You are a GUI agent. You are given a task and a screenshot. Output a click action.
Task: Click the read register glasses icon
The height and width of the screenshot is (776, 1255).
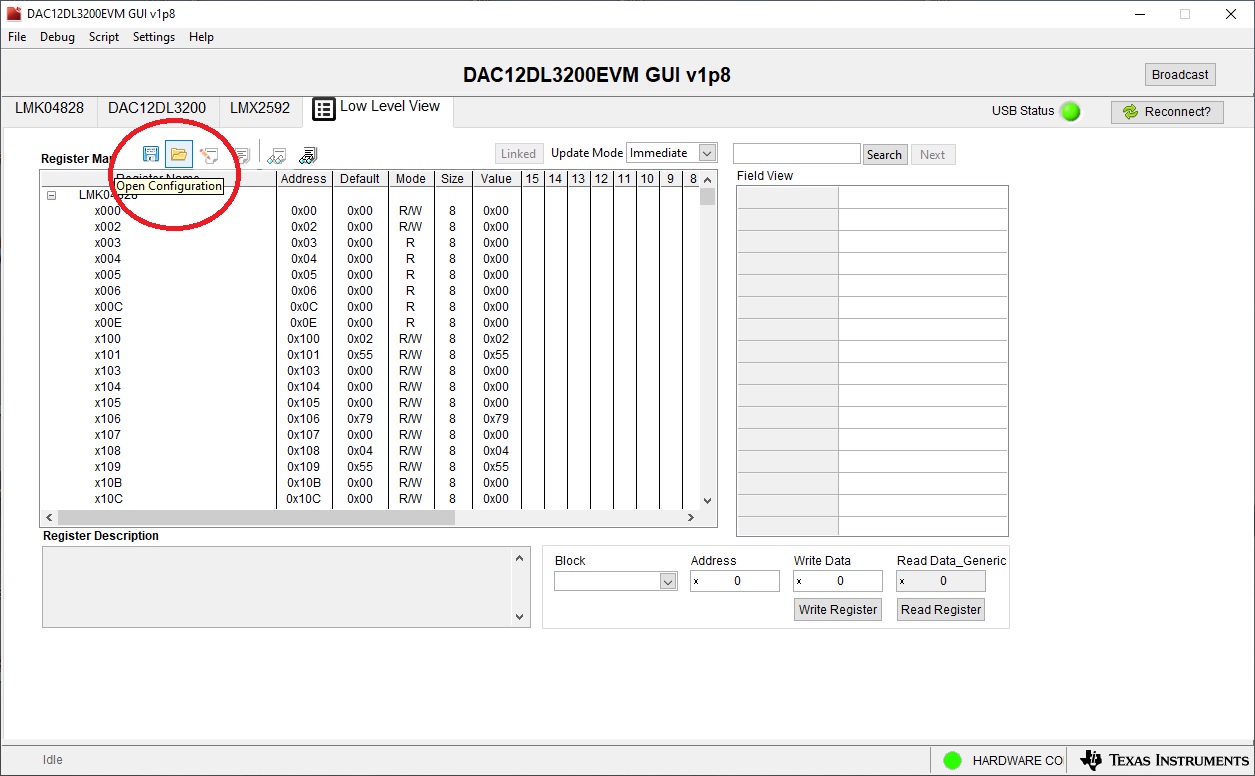[277, 155]
